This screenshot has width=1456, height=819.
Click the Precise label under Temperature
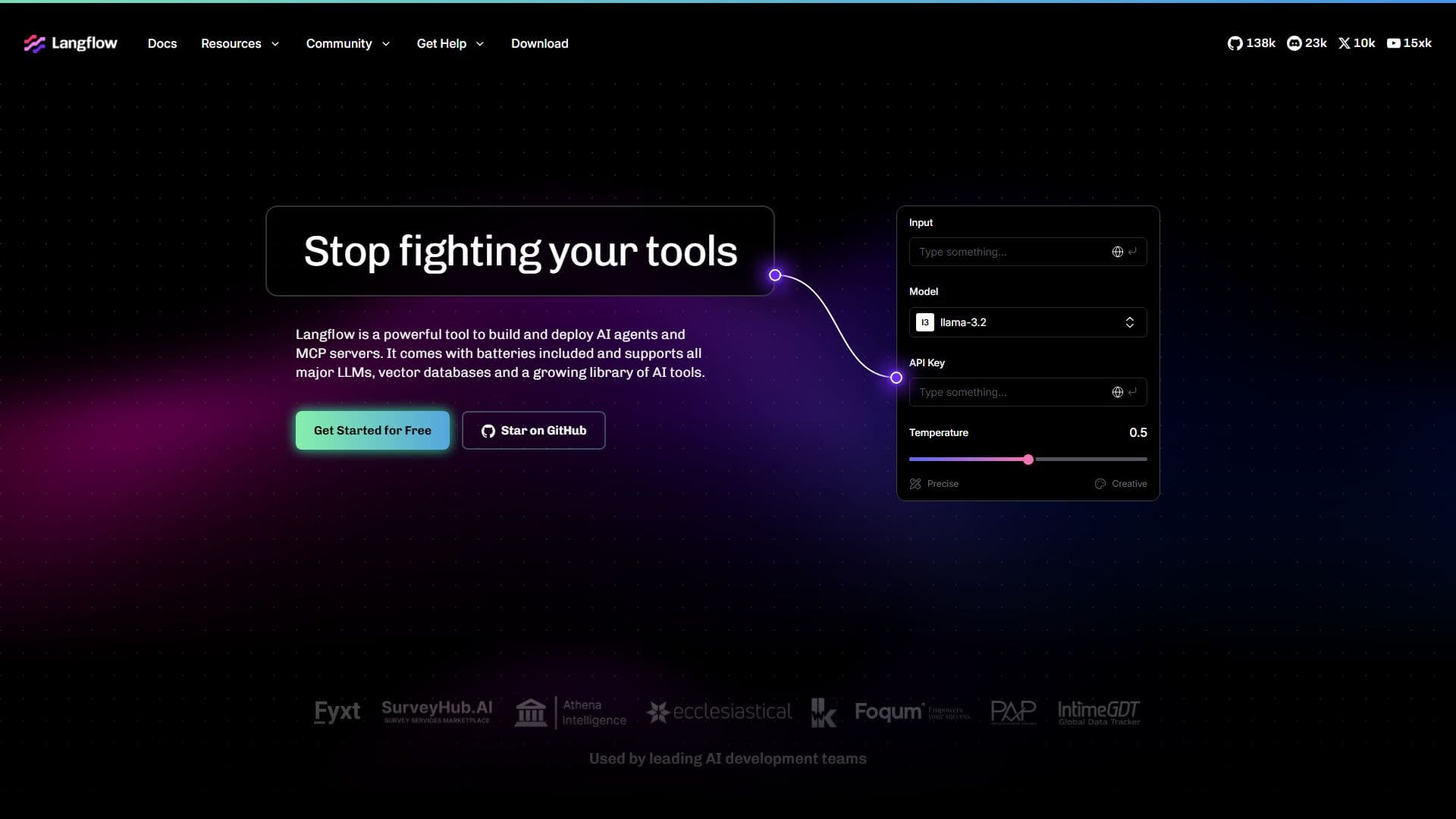[x=943, y=484]
